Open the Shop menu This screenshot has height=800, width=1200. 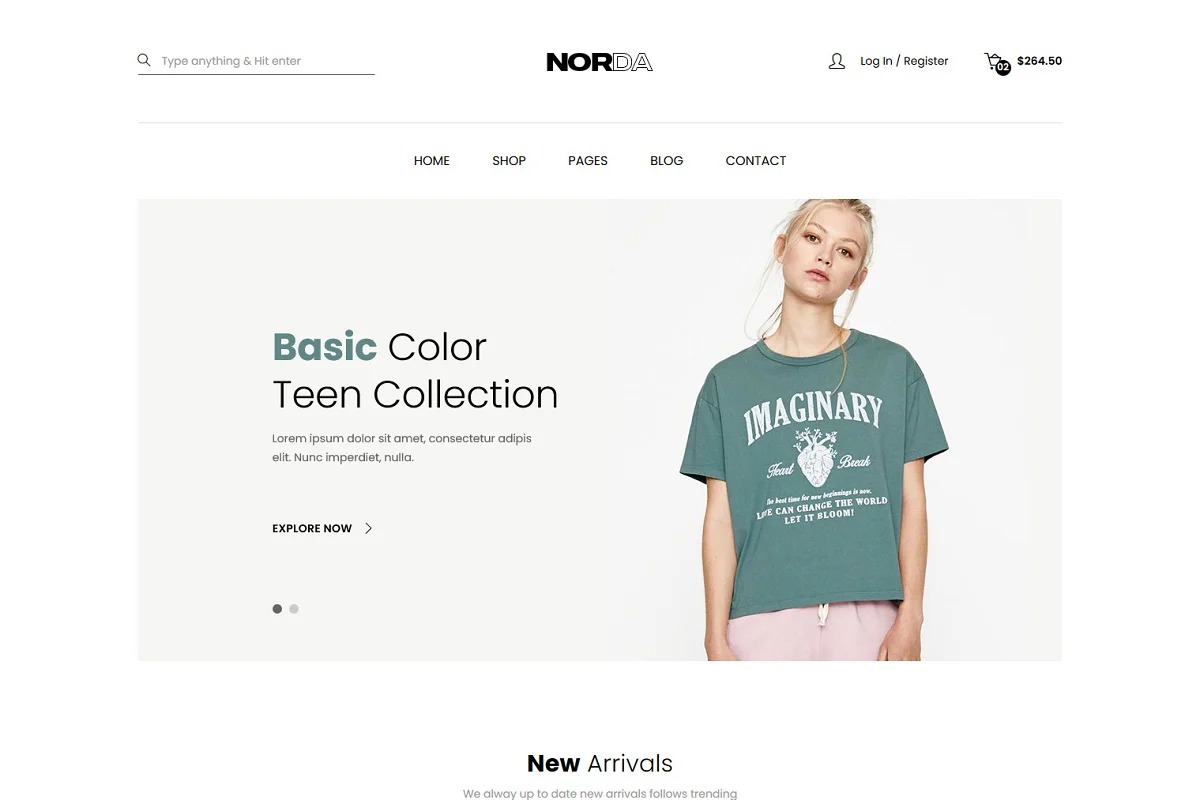tap(509, 160)
